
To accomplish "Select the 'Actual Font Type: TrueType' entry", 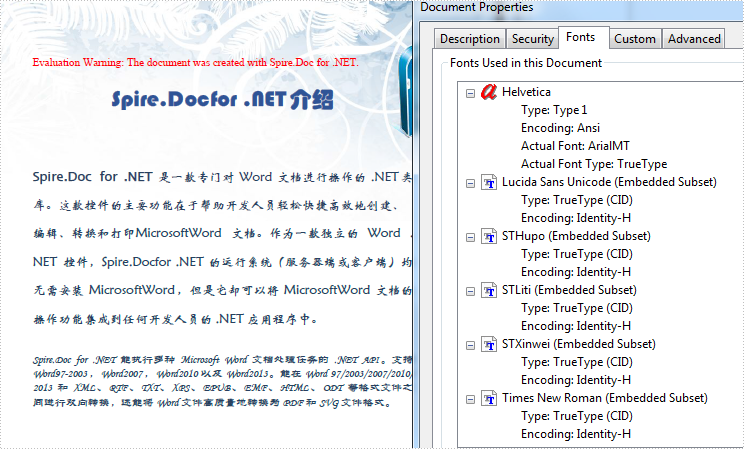I will click(593, 164).
